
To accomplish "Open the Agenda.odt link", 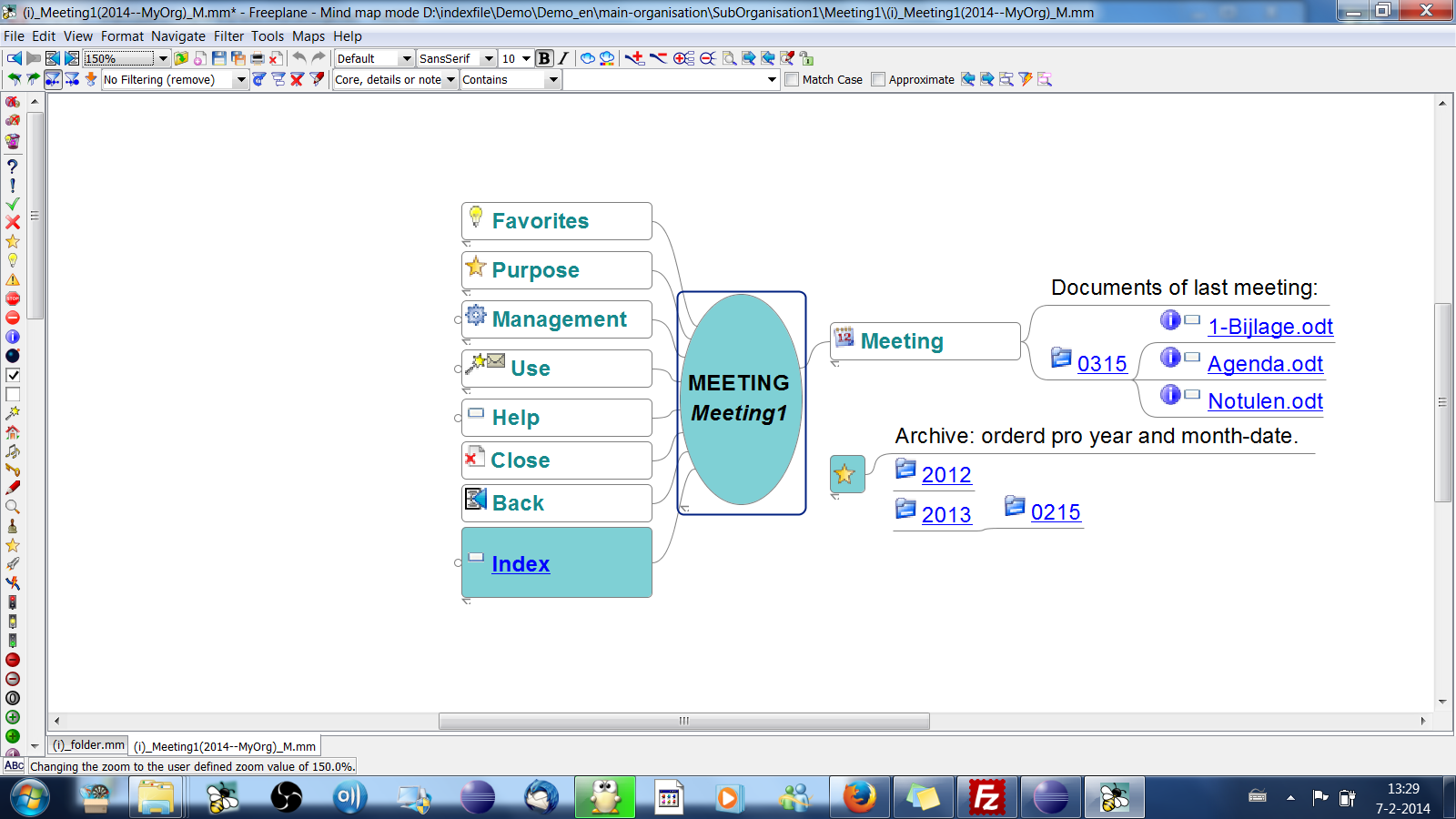I will [1265, 363].
